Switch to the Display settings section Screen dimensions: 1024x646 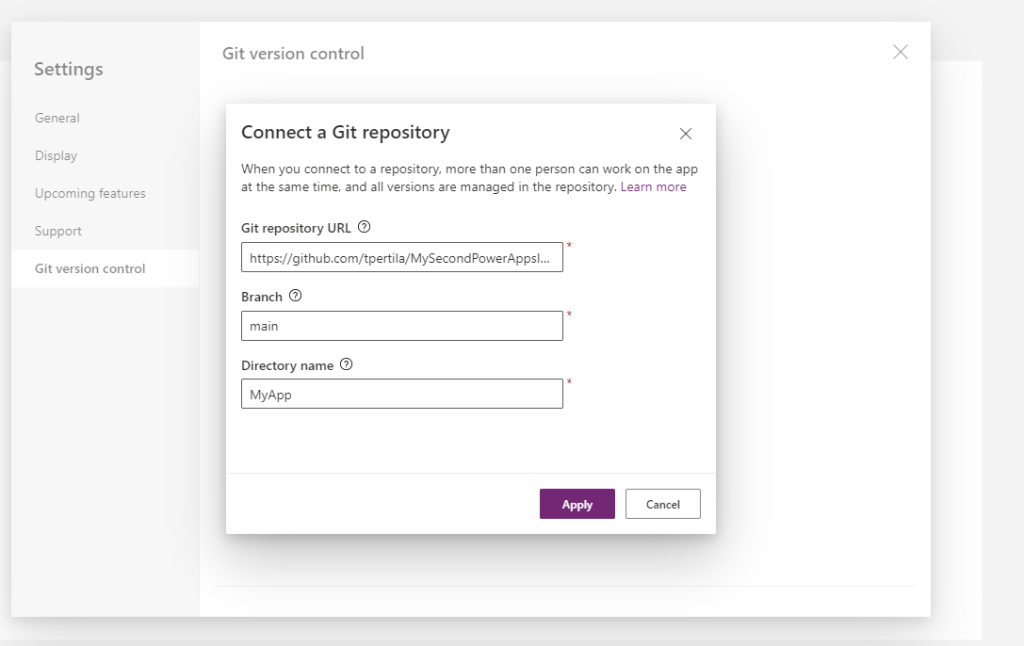[x=56, y=156]
